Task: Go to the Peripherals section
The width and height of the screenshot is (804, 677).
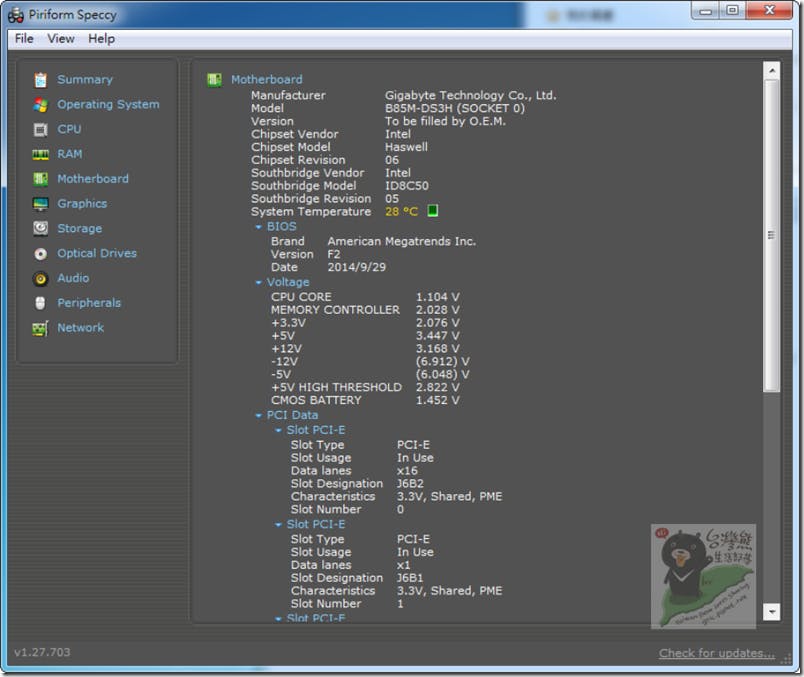Action: [89, 303]
